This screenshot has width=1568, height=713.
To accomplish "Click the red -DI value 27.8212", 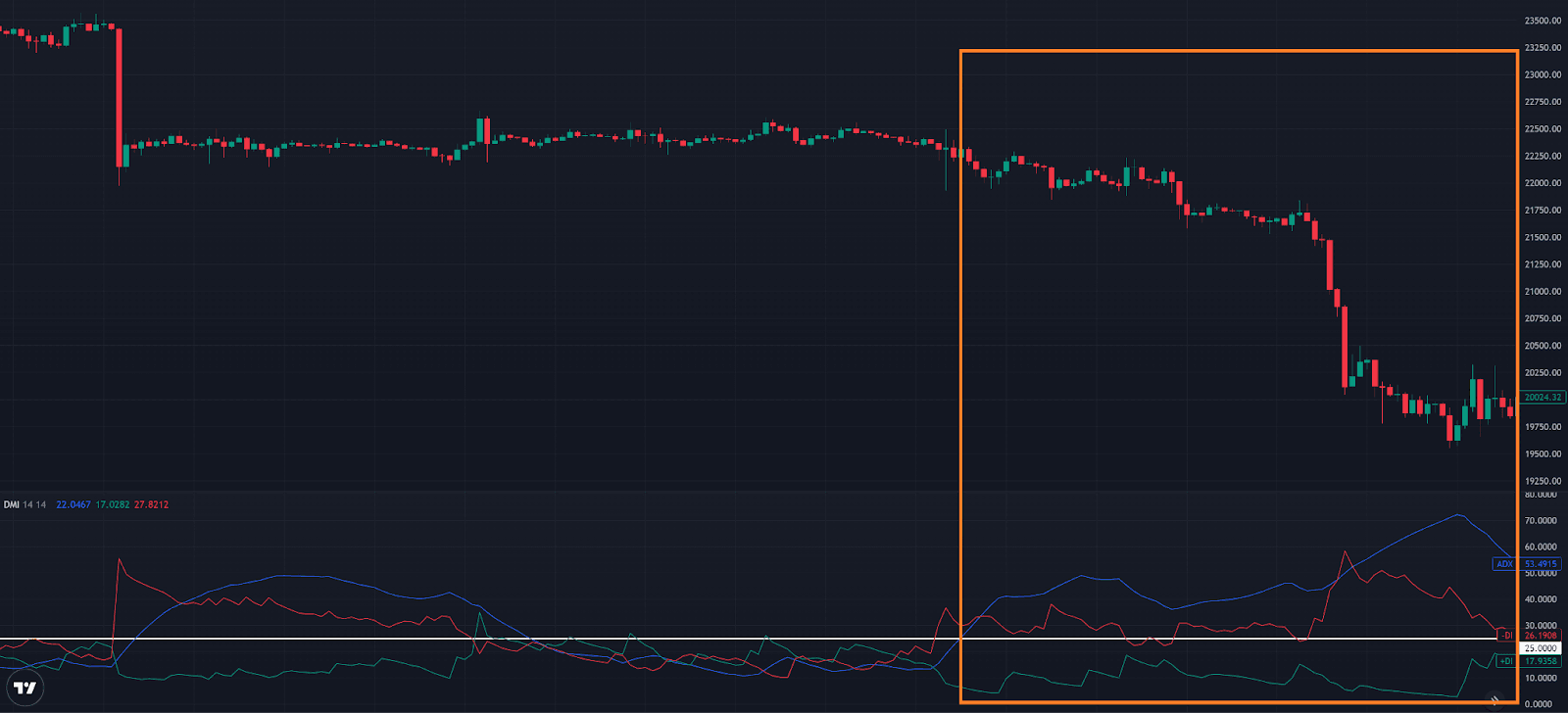I will 151,505.
